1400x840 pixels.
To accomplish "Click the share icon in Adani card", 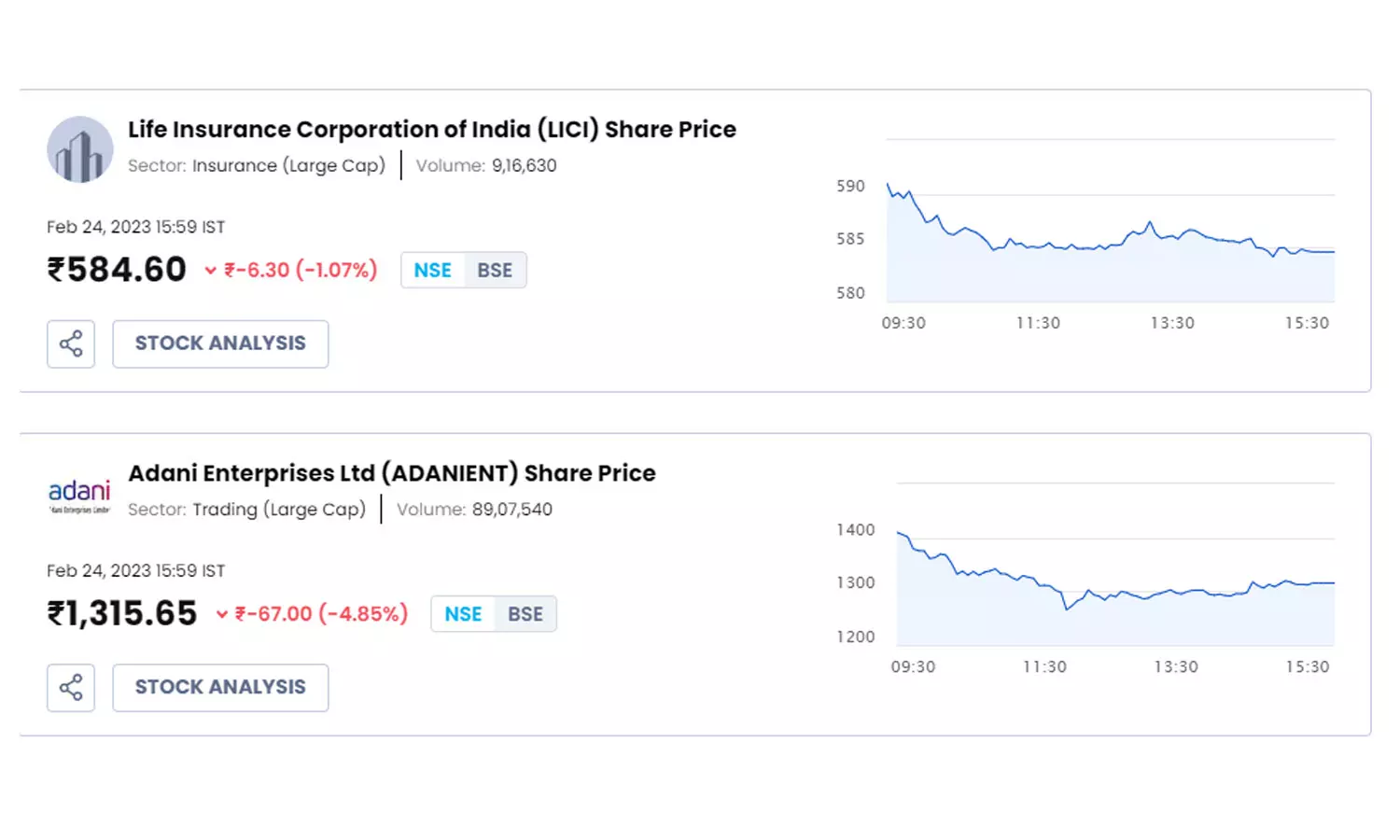I will point(71,688).
